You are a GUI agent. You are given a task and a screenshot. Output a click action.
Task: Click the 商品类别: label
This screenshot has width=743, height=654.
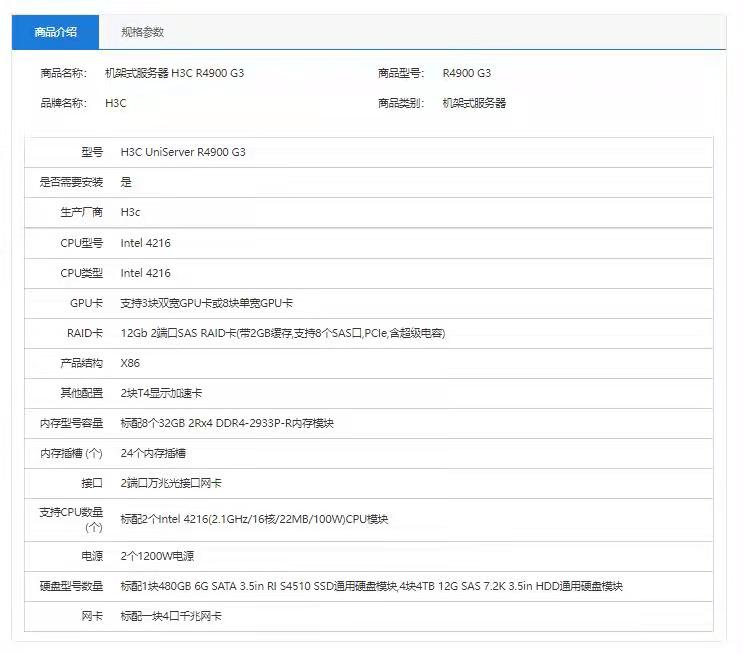coord(401,103)
